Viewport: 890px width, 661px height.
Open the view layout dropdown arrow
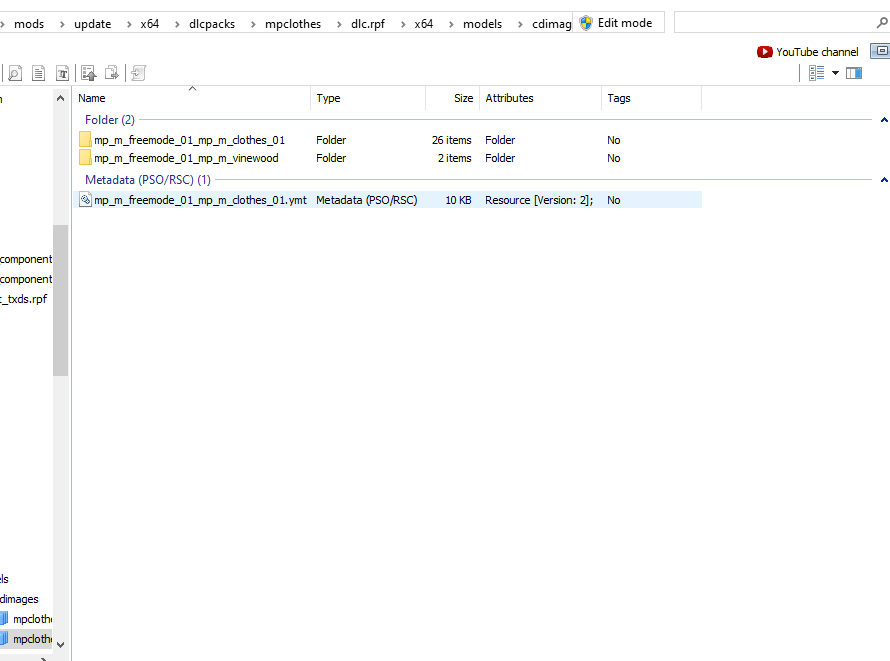(836, 73)
